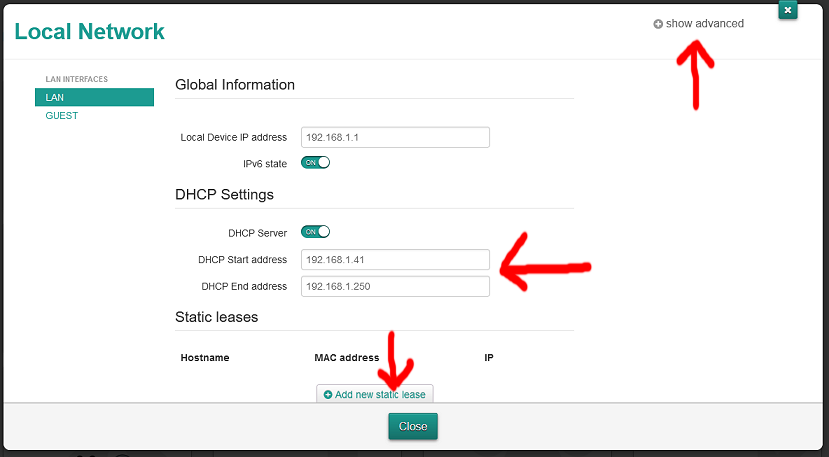Toggle the IPv6 state switch
The height and width of the screenshot is (457, 829).
pos(315,162)
